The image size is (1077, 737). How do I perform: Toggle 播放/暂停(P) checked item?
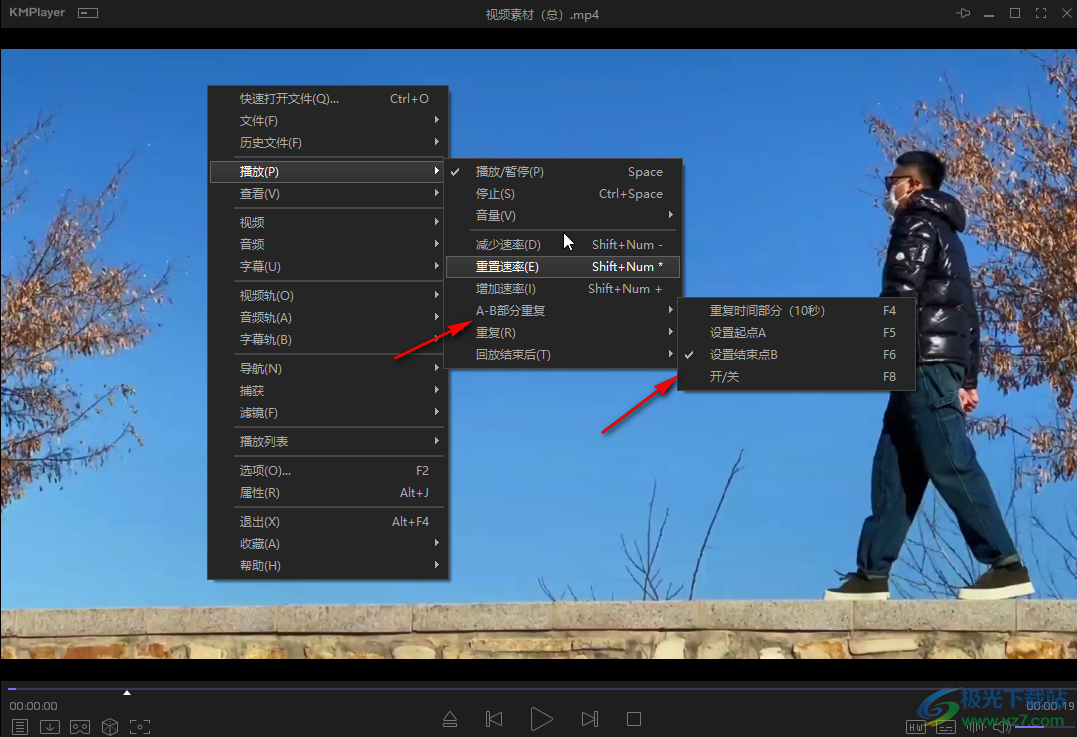563,172
